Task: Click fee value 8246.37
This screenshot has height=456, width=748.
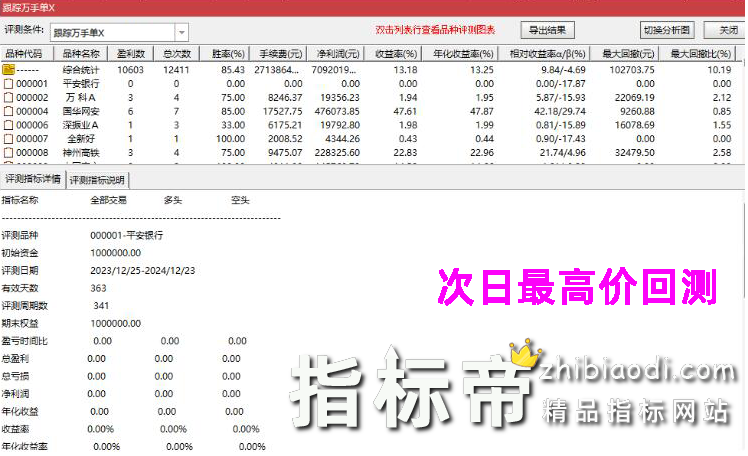Action: (285, 98)
